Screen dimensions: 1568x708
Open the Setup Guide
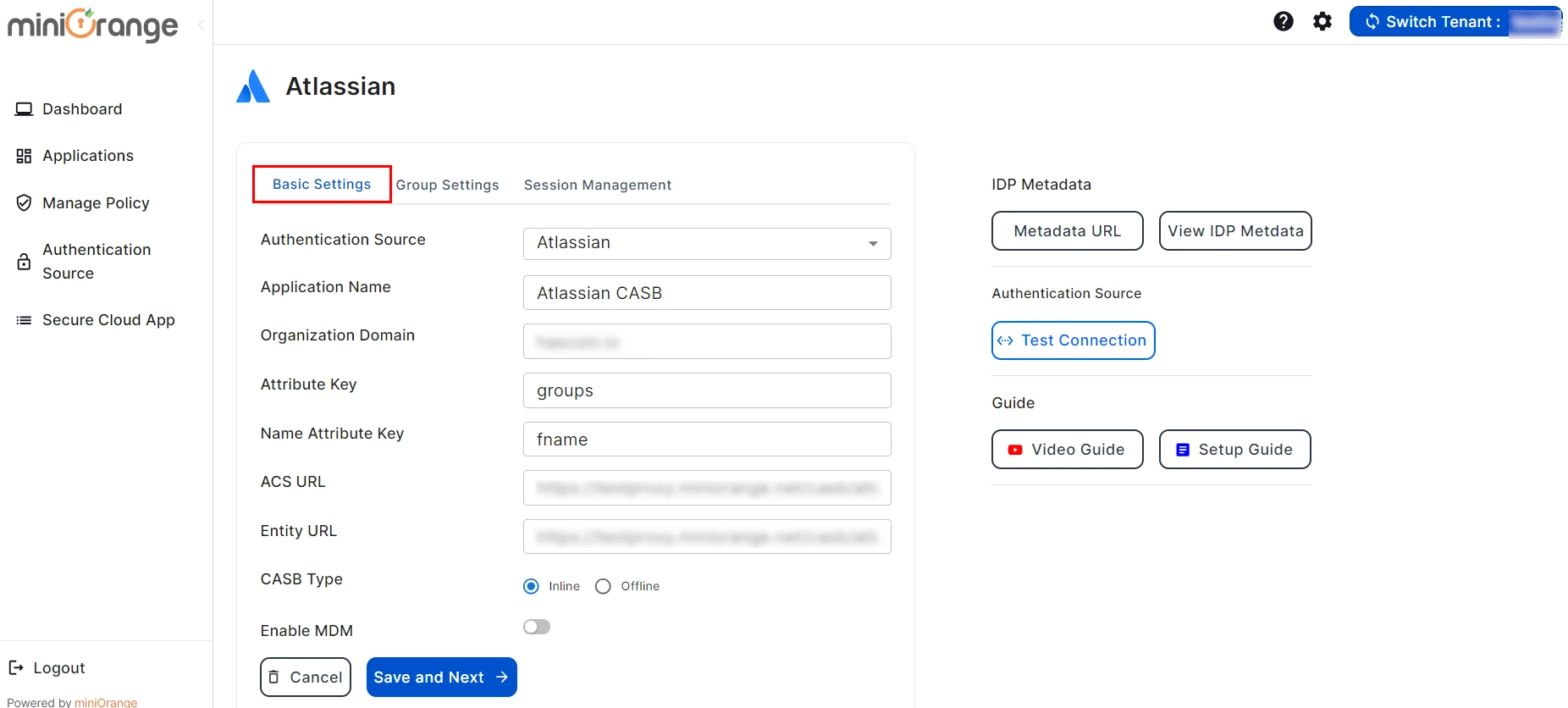[1235, 450]
